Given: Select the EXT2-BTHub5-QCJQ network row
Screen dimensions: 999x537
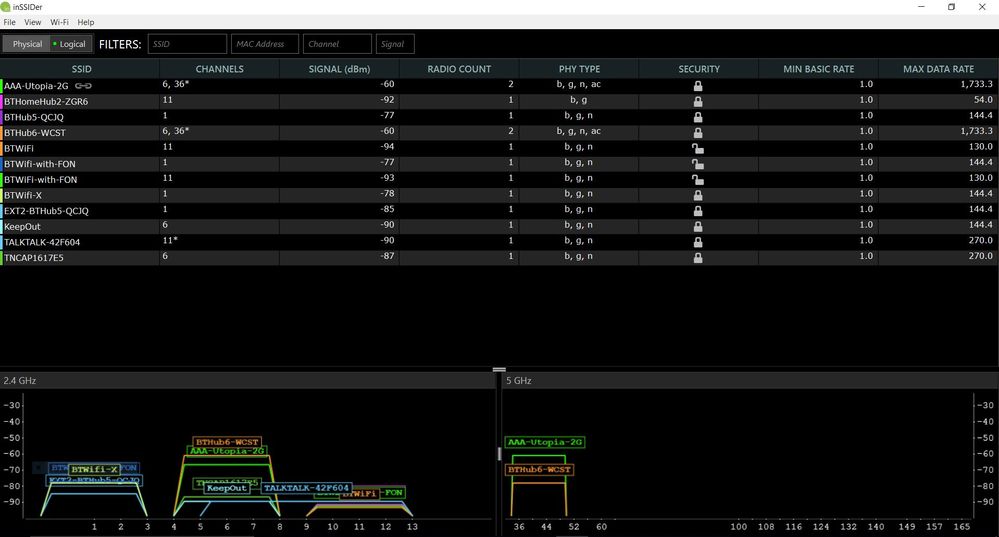Looking at the screenshot, I should (500, 210).
